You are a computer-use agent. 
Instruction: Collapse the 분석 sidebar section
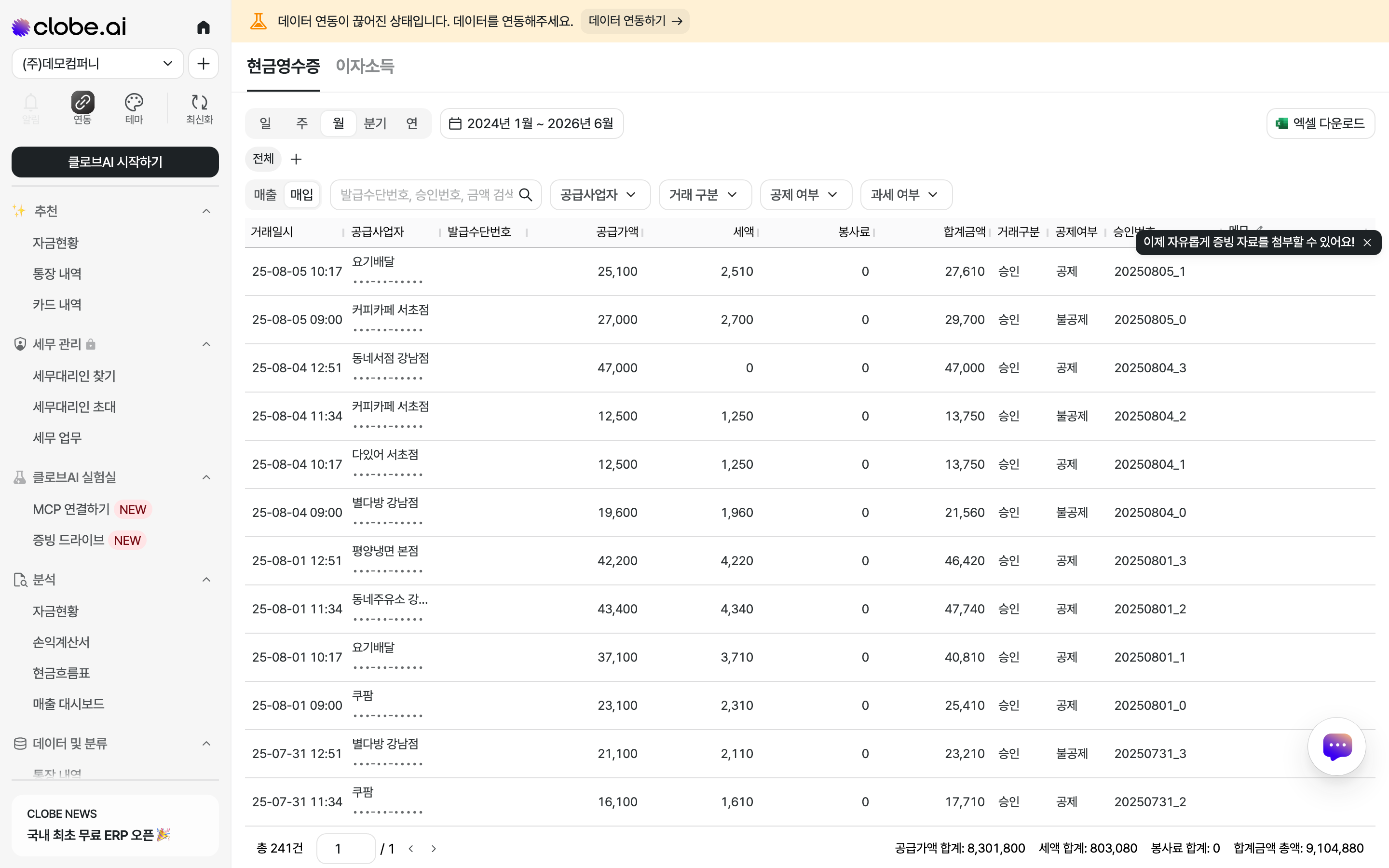pos(206,580)
